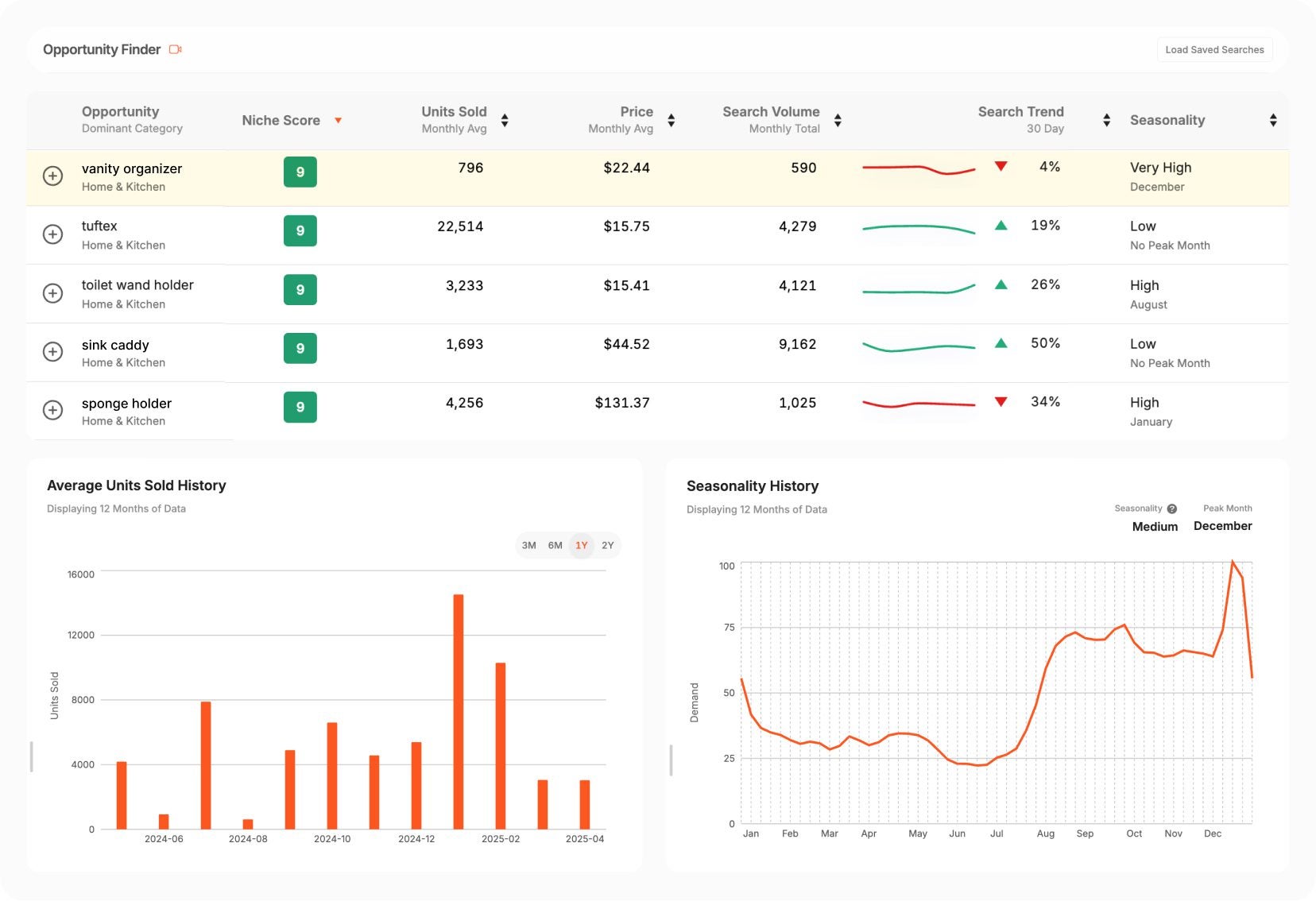Screen dimensions: 1316x901
Task: Open the Niche Score sort arrow
Action: pos(338,121)
